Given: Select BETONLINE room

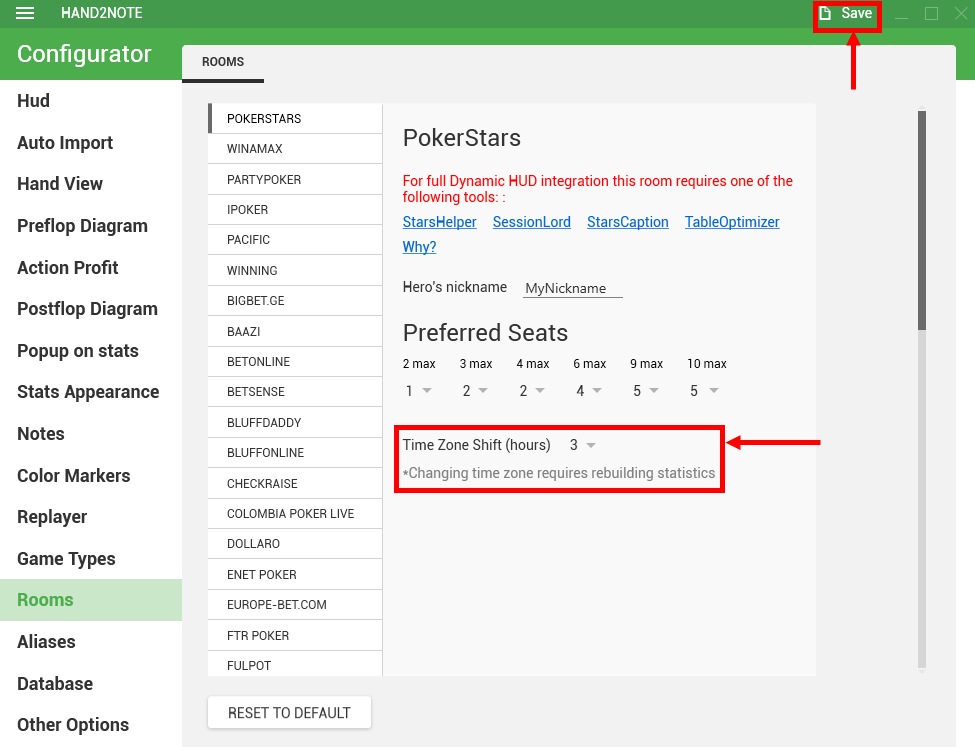Looking at the screenshot, I should pos(295,361).
